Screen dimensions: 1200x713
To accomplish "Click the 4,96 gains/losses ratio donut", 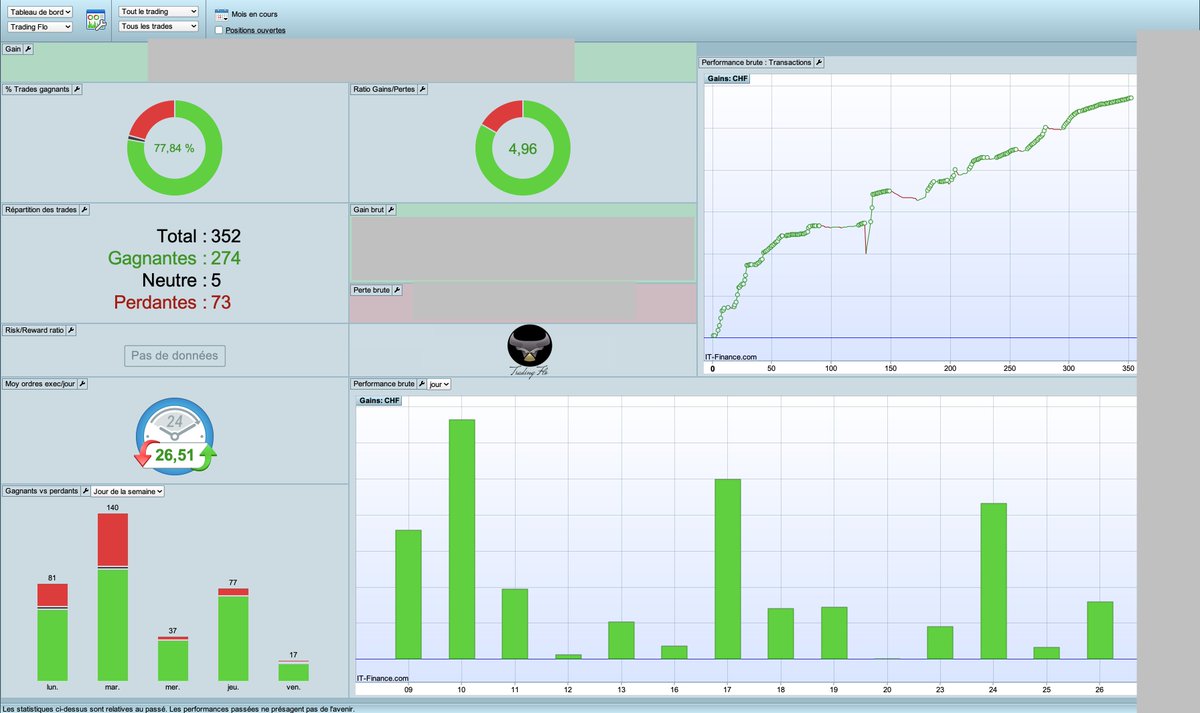I will pyautogui.click(x=523, y=147).
